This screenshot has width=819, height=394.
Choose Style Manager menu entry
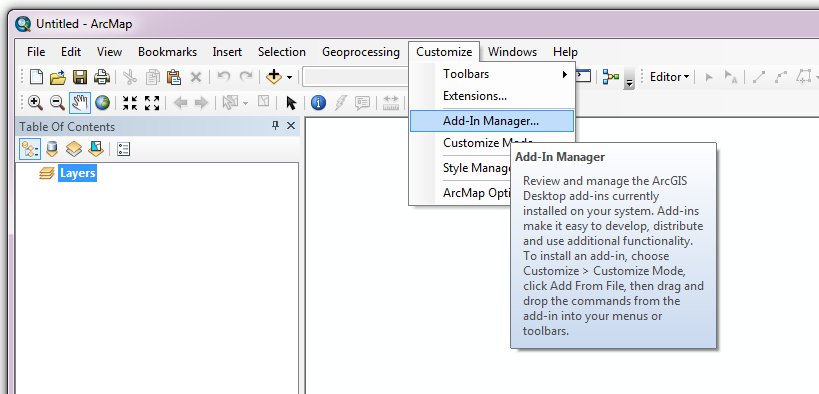click(477, 168)
